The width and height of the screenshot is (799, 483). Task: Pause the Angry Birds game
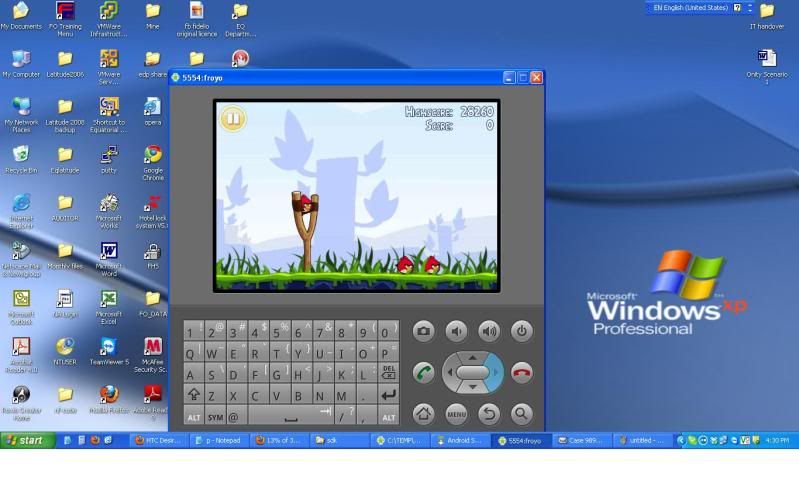tap(232, 119)
